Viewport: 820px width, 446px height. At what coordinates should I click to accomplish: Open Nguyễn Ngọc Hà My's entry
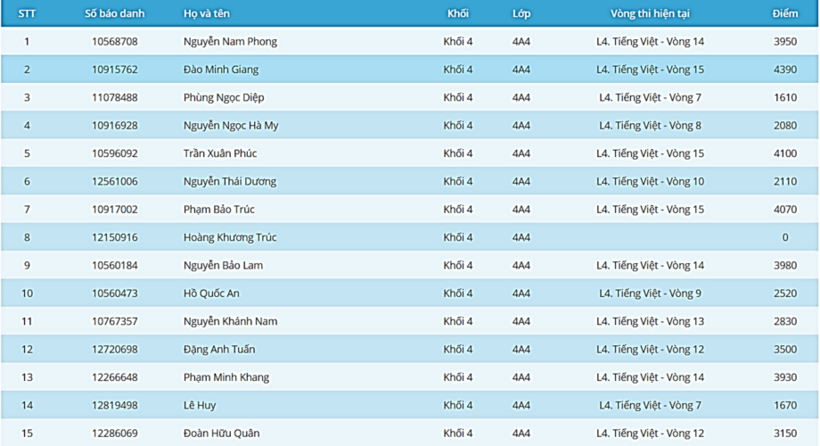click(231, 126)
